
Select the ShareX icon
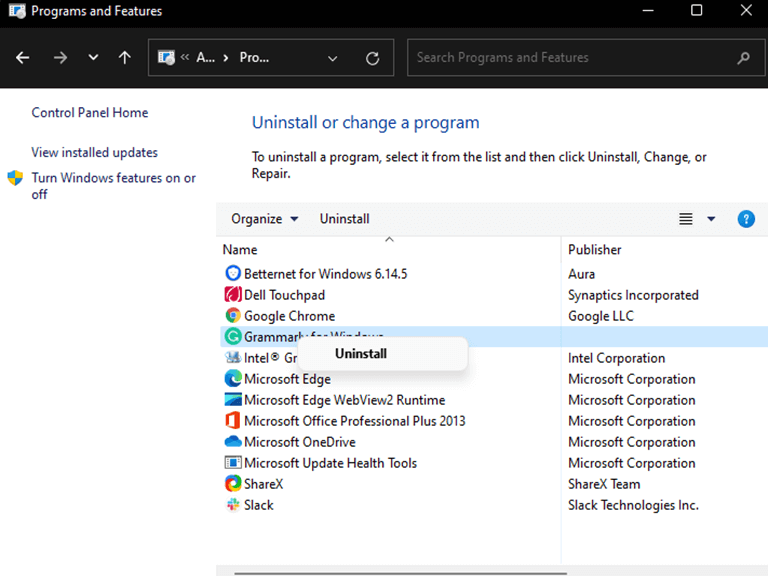click(233, 484)
